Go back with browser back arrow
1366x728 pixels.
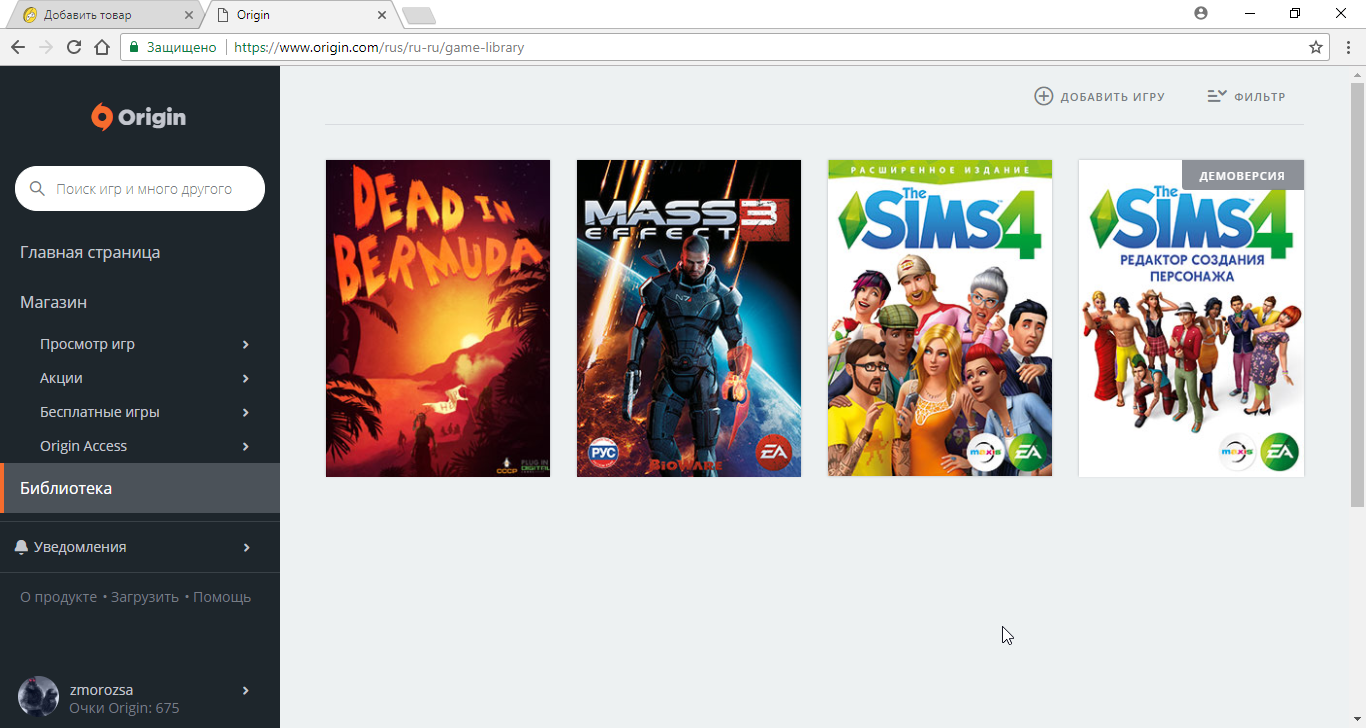click(17, 47)
